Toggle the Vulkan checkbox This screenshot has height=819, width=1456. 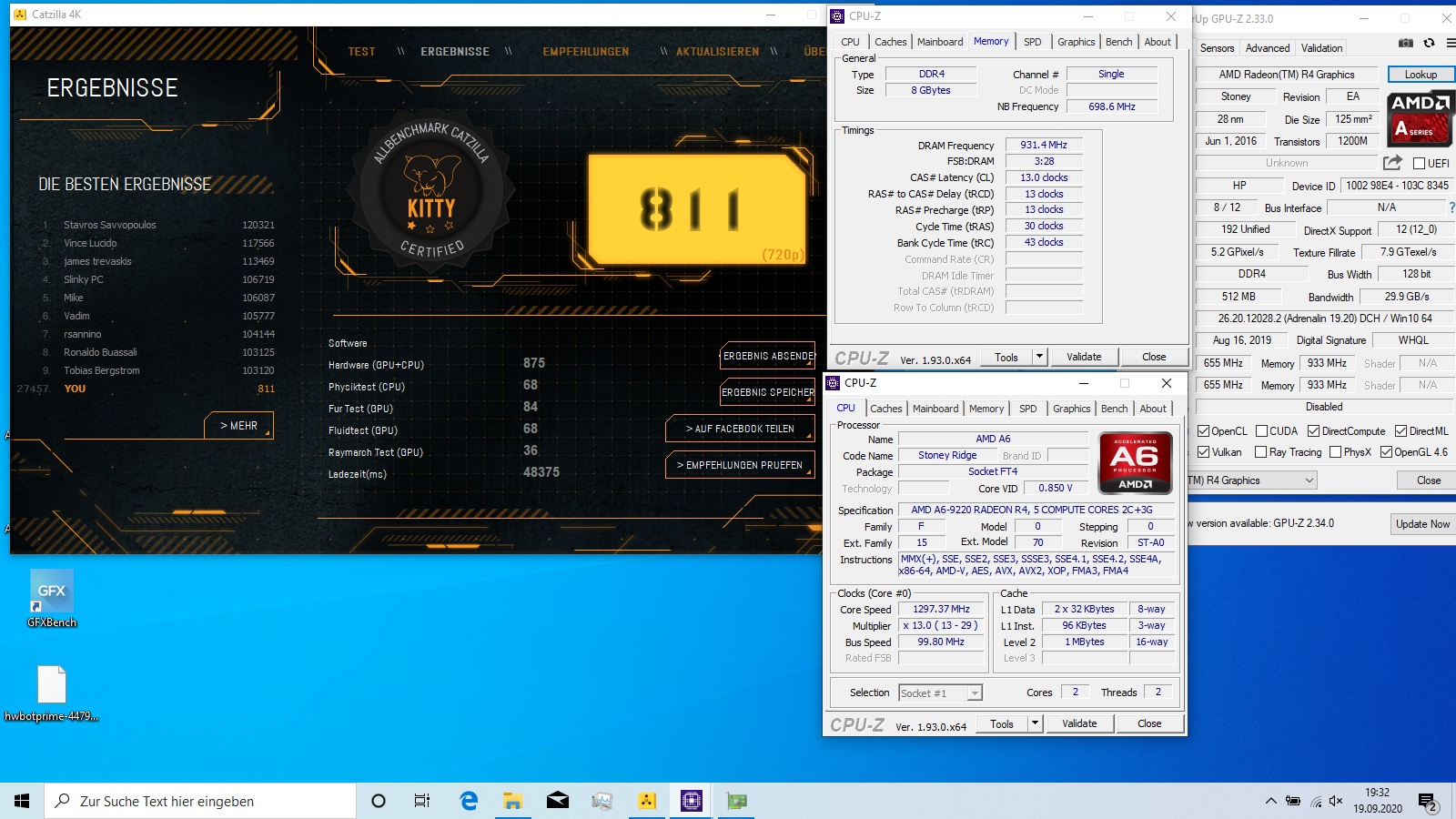tap(1203, 452)
